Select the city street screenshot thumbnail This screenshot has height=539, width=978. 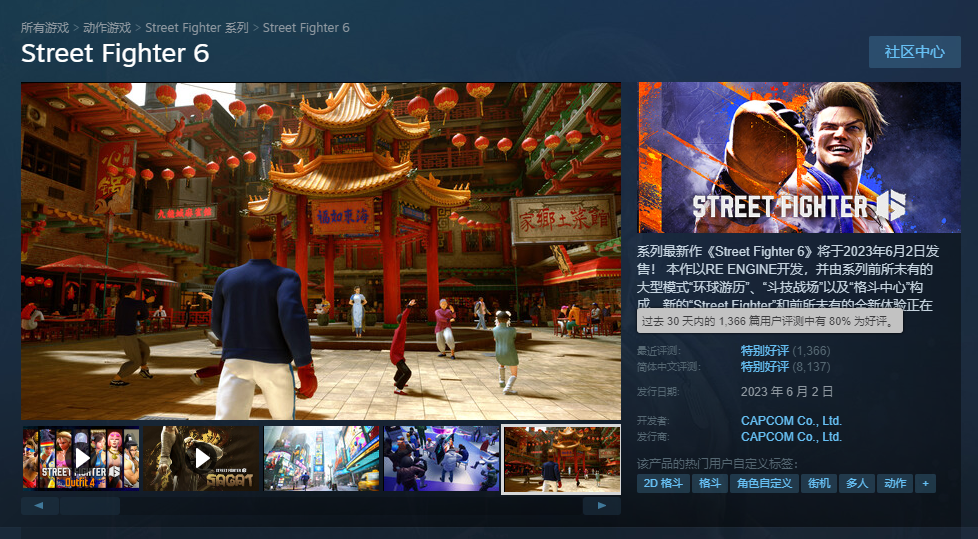pos(321,459)
